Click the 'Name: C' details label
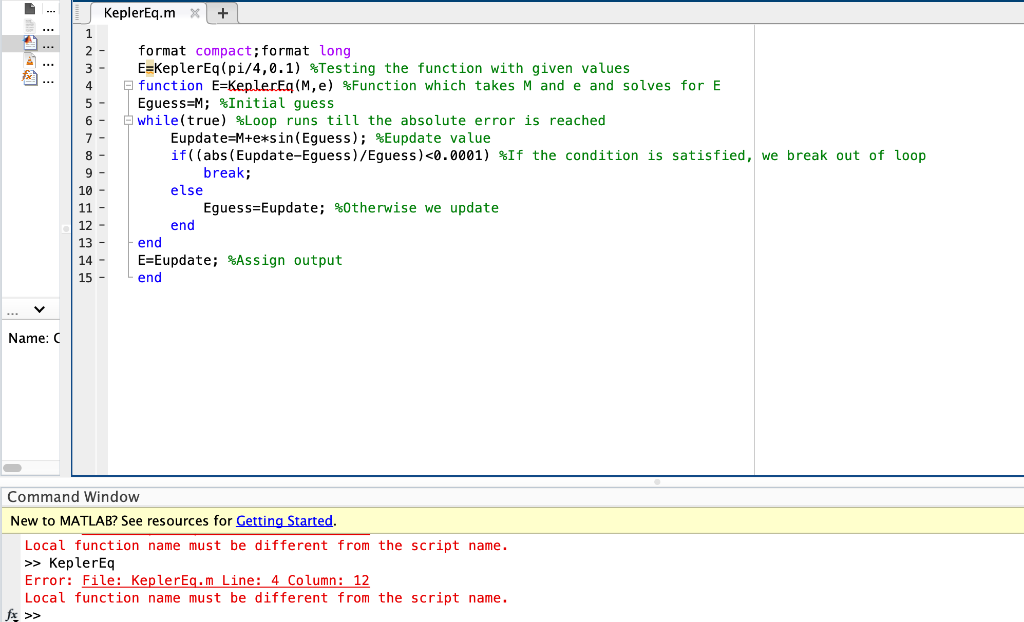 click(x=34, y=338)
